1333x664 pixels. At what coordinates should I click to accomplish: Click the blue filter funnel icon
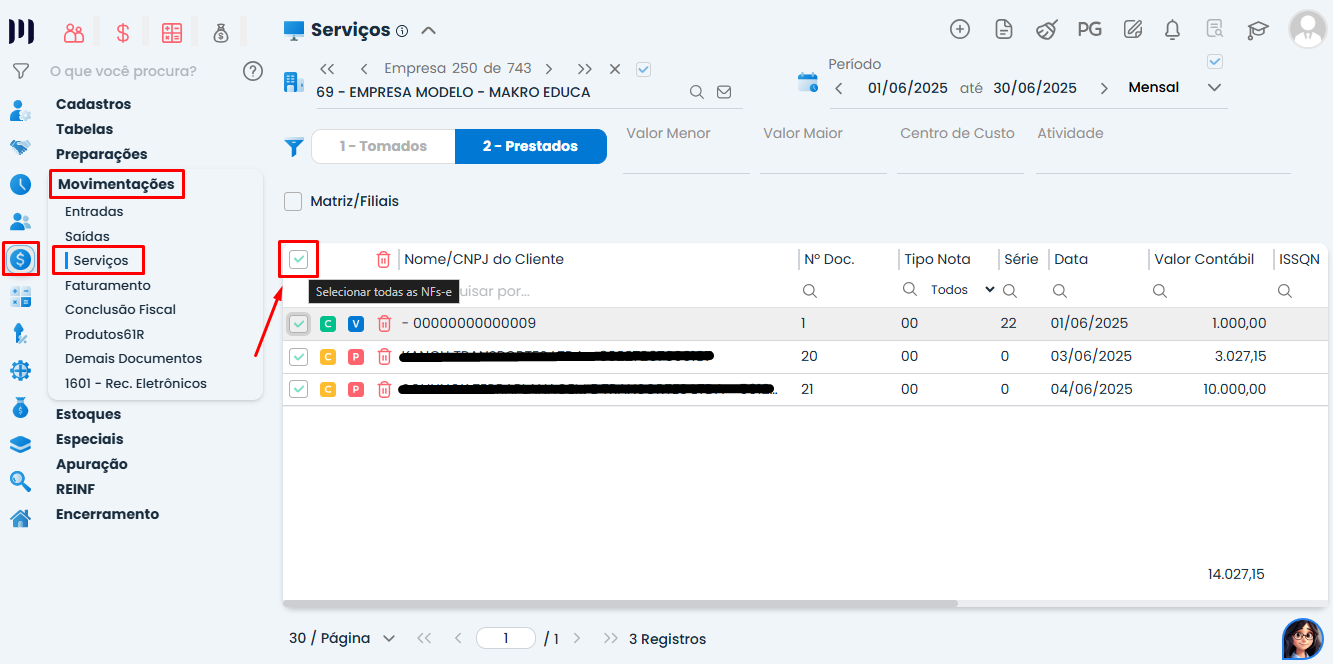point(294,147)
